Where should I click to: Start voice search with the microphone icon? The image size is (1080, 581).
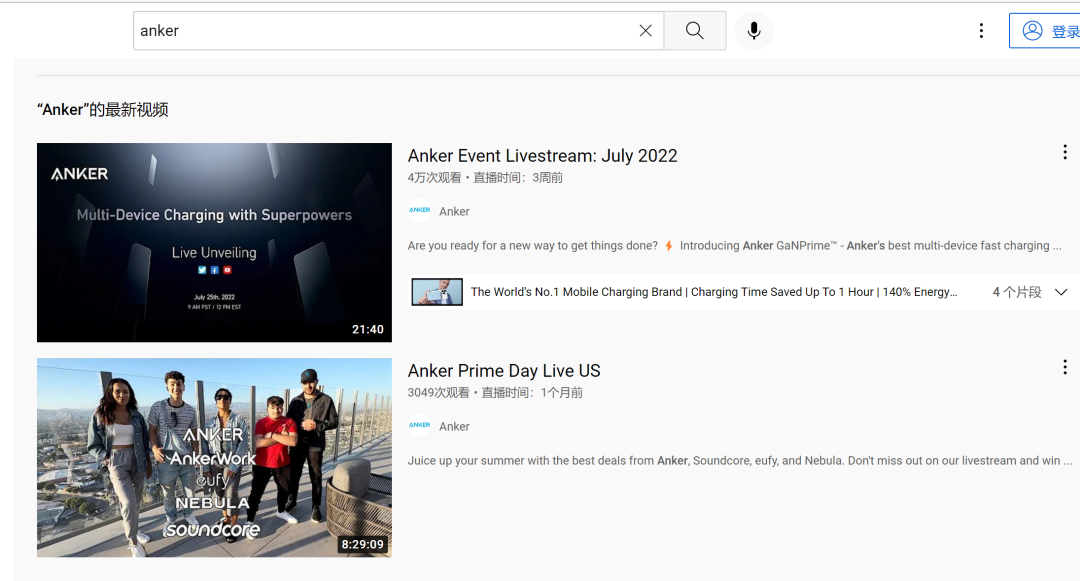(x=754, y=30)
